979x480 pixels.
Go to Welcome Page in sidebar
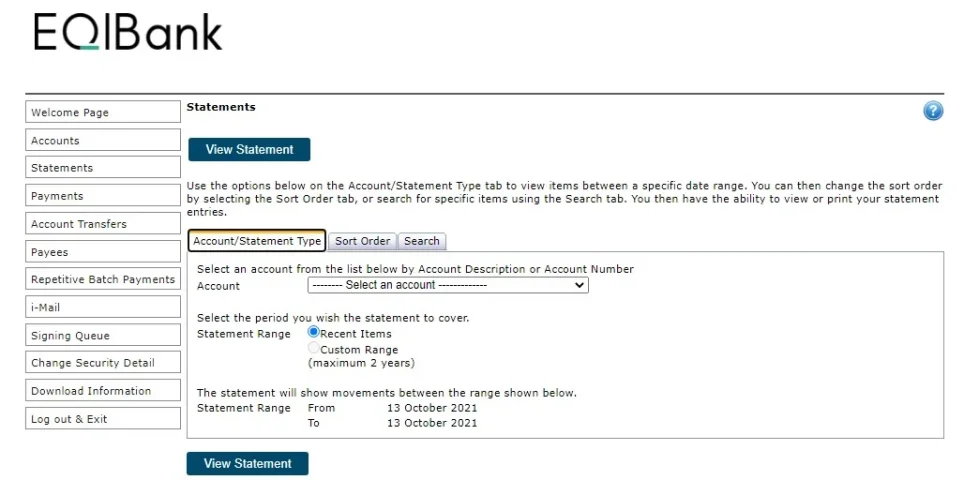(x=103, y=112)
